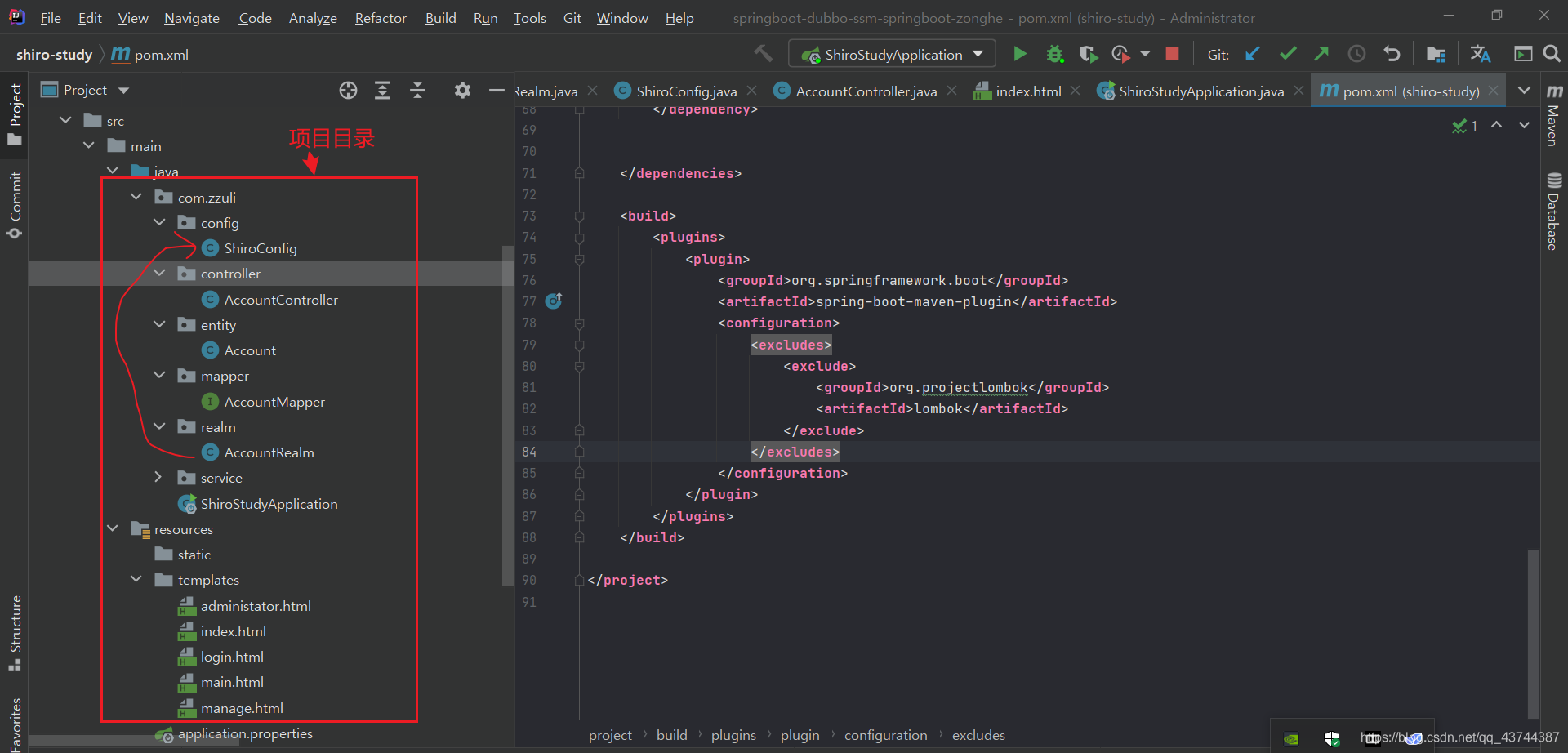The image size is (1568, 753).
Task: Collapse all in Project panel
Action: (417, 91)
